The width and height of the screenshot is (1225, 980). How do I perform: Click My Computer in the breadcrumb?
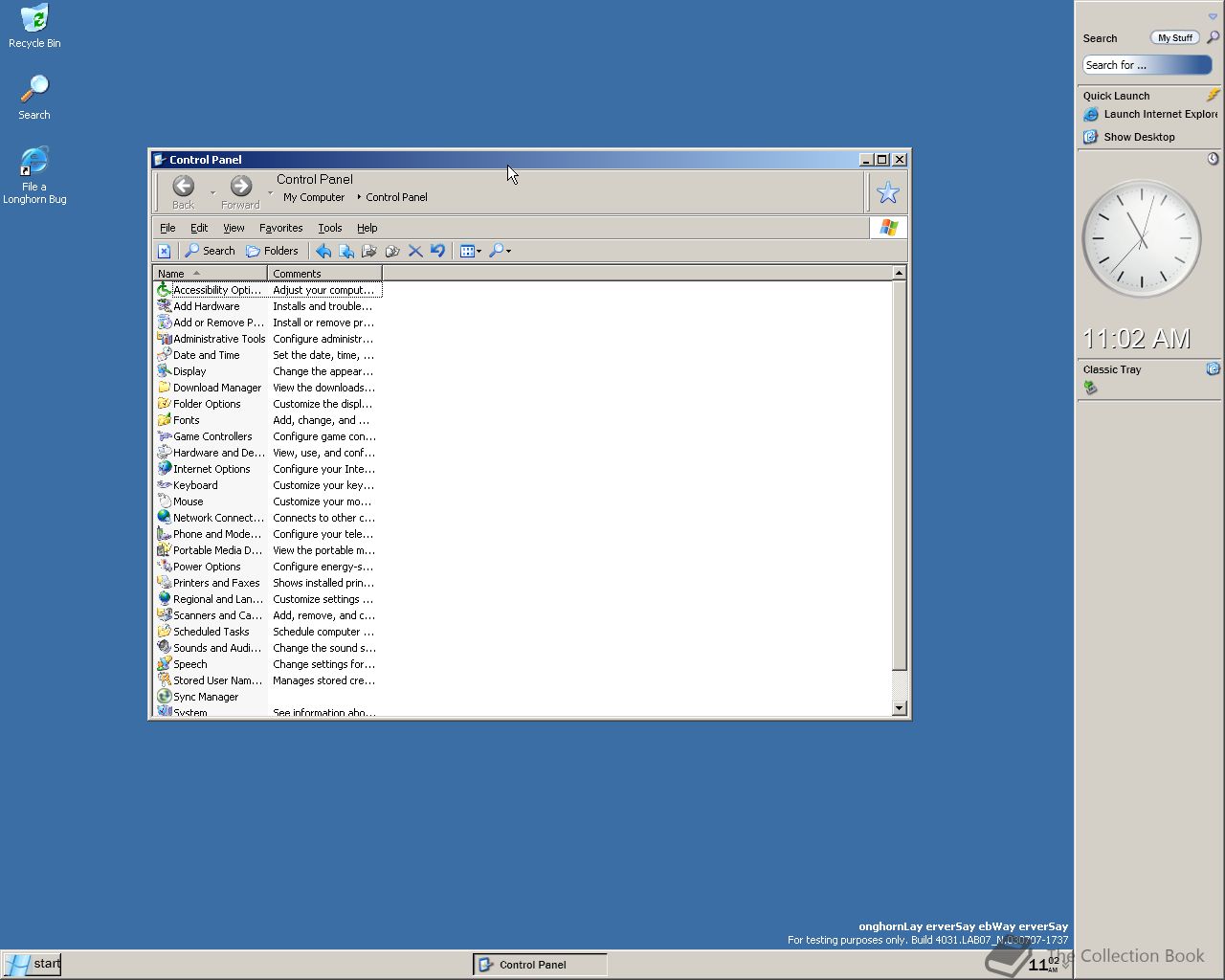pyautogui.click(x=314, y=197)
